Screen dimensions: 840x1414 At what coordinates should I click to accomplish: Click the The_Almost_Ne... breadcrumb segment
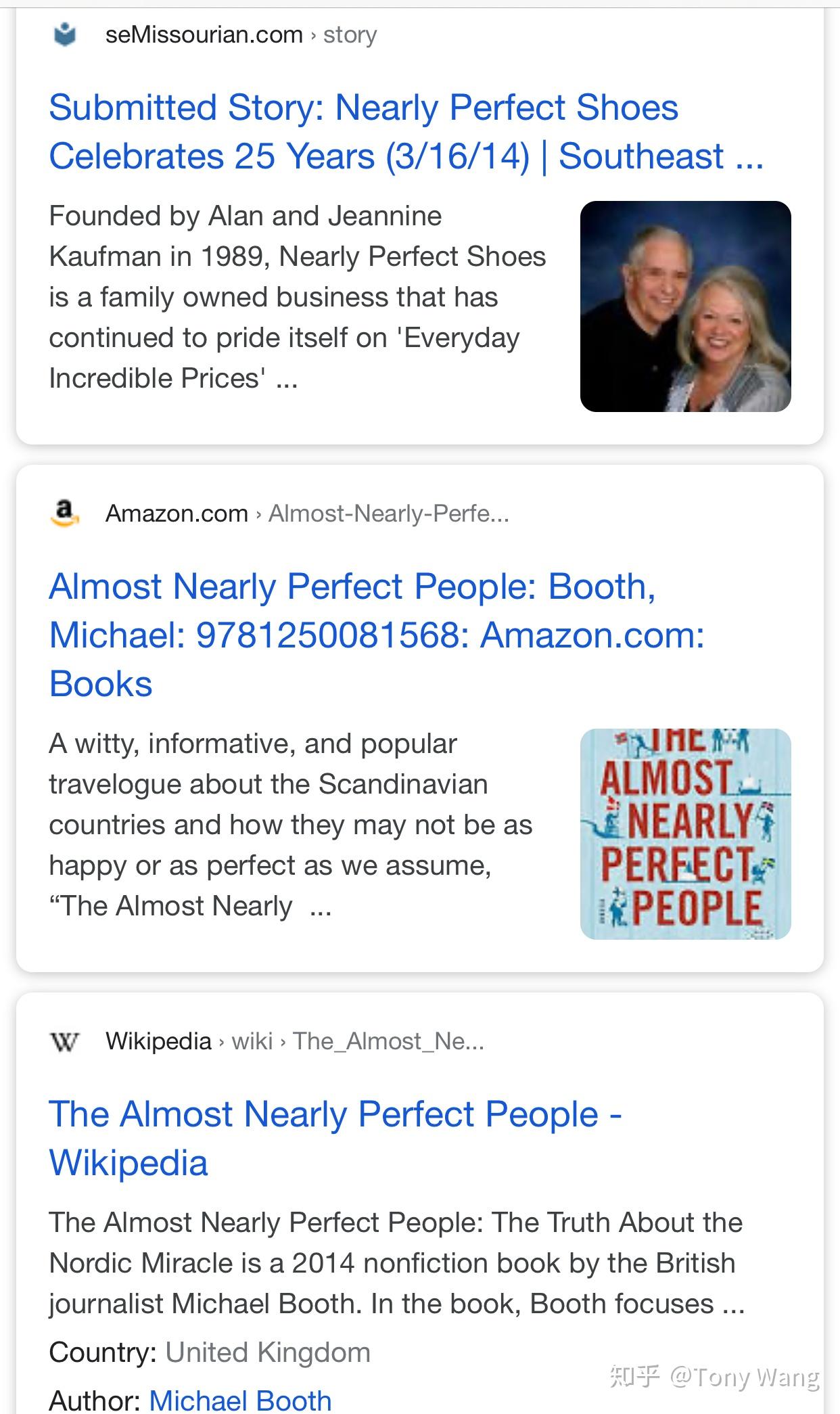388,1041
